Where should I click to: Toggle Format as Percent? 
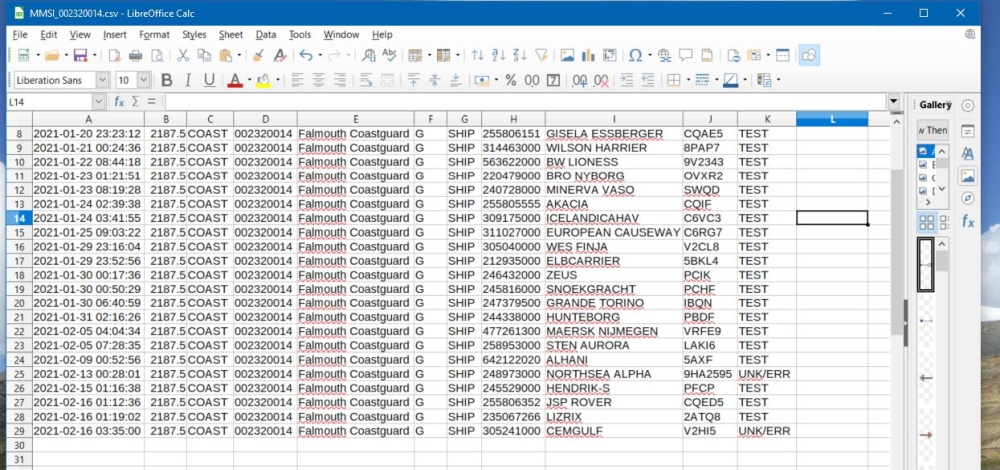(510, 80)
